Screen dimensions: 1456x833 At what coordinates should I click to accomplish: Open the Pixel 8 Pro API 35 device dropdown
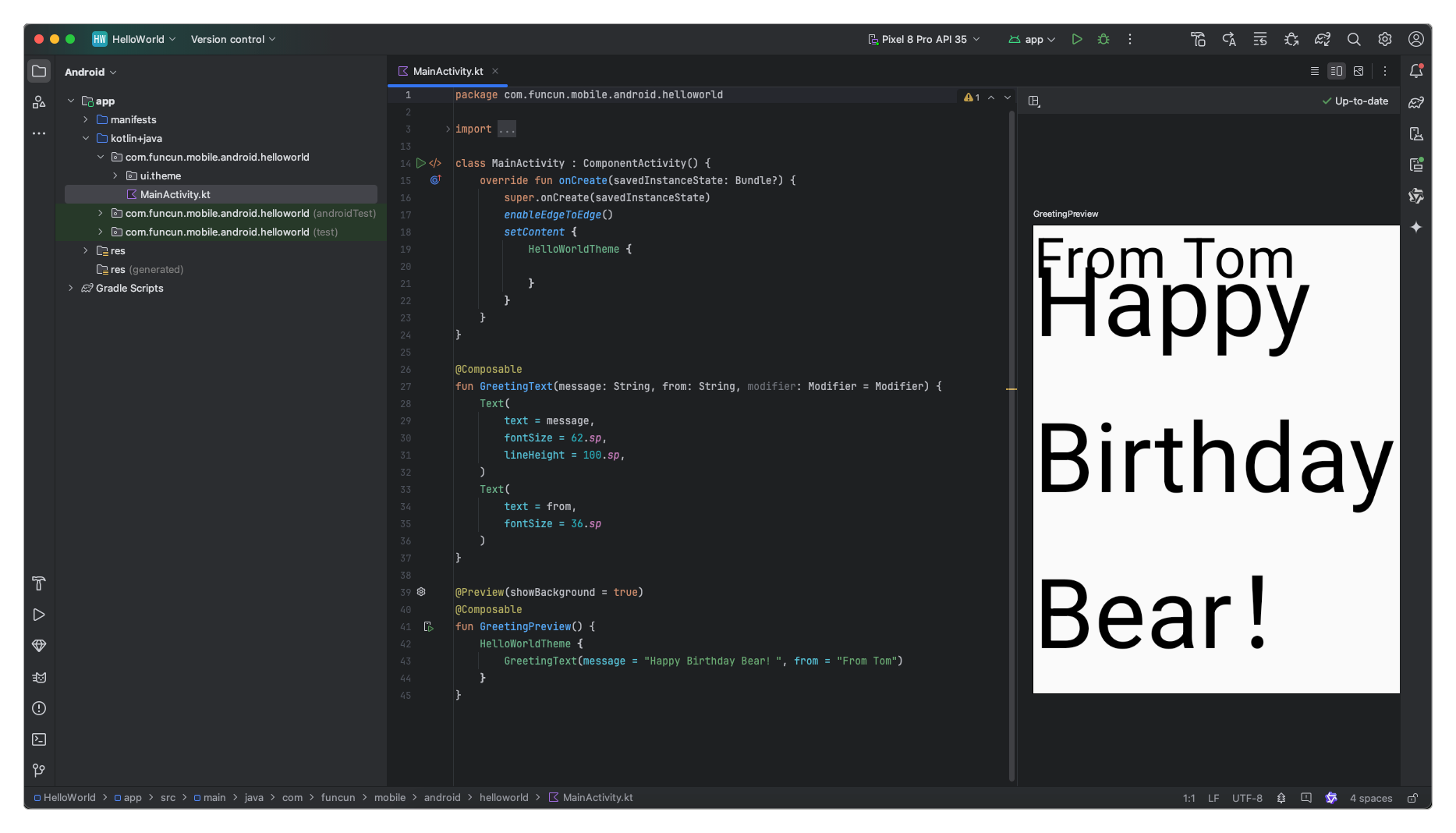coord(924,39)
